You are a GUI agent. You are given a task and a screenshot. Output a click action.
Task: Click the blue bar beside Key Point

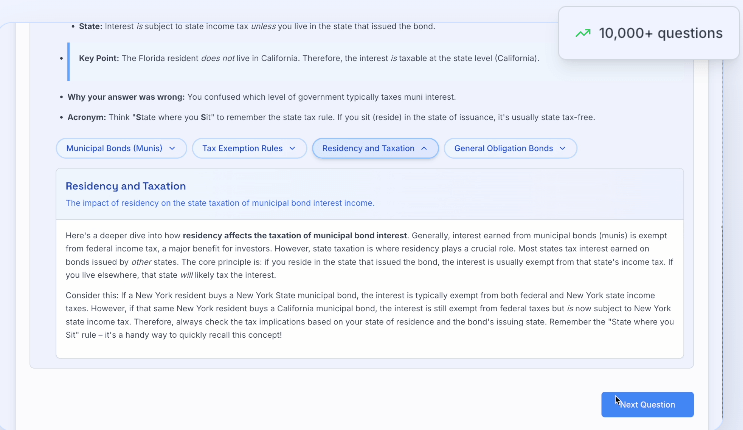[x=68, y=60]
